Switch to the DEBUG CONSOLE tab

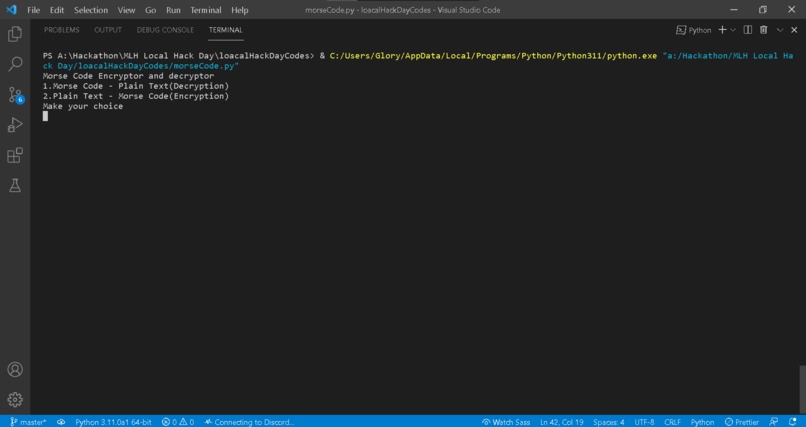pos(166,30)
